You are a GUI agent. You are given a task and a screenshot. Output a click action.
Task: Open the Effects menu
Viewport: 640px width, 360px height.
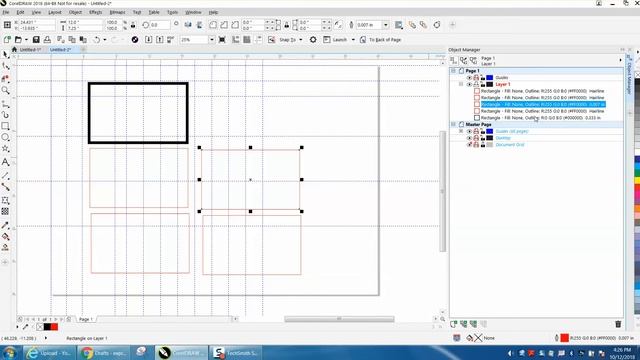(x=96, y=13)
